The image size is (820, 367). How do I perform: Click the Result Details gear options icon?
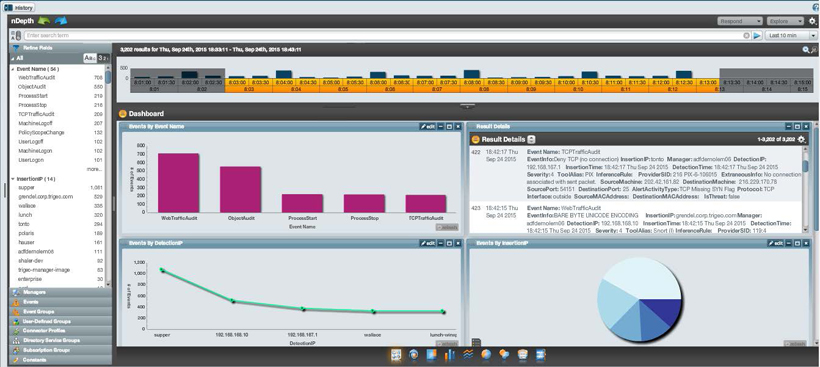[x=801, y=140]
